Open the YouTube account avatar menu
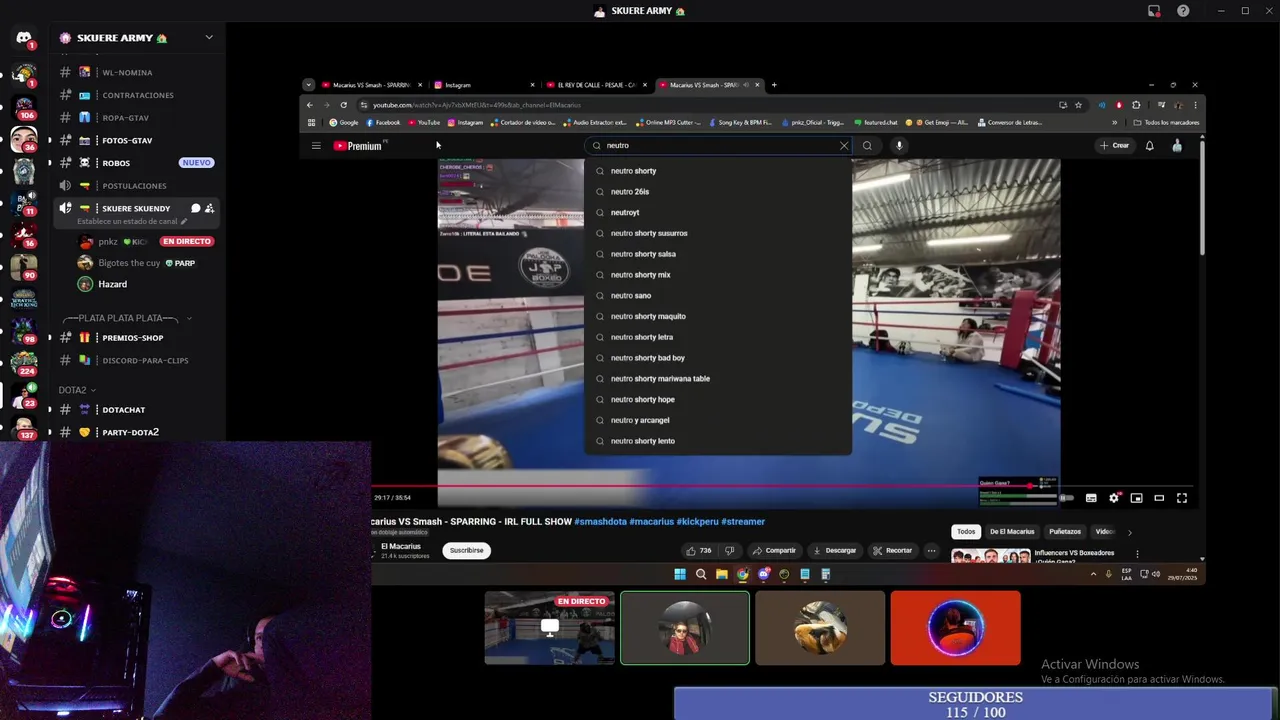The width and height of the screenshot is (1280, 720). [1177, 145]
